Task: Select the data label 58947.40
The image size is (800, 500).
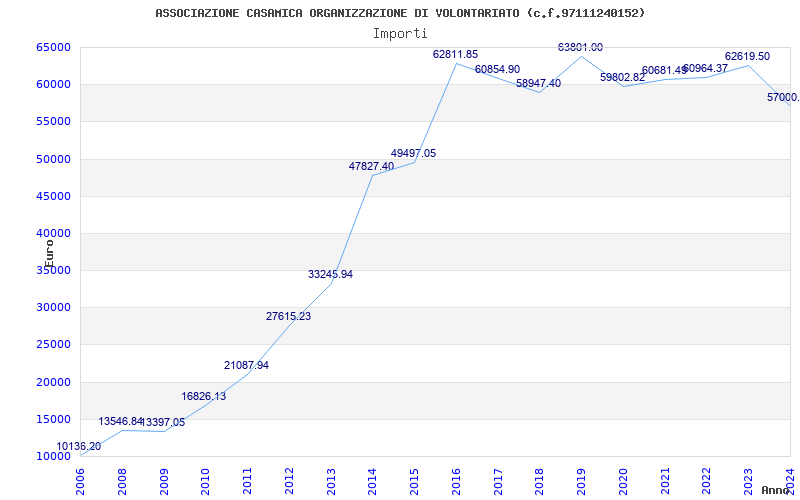Action: 538,83
